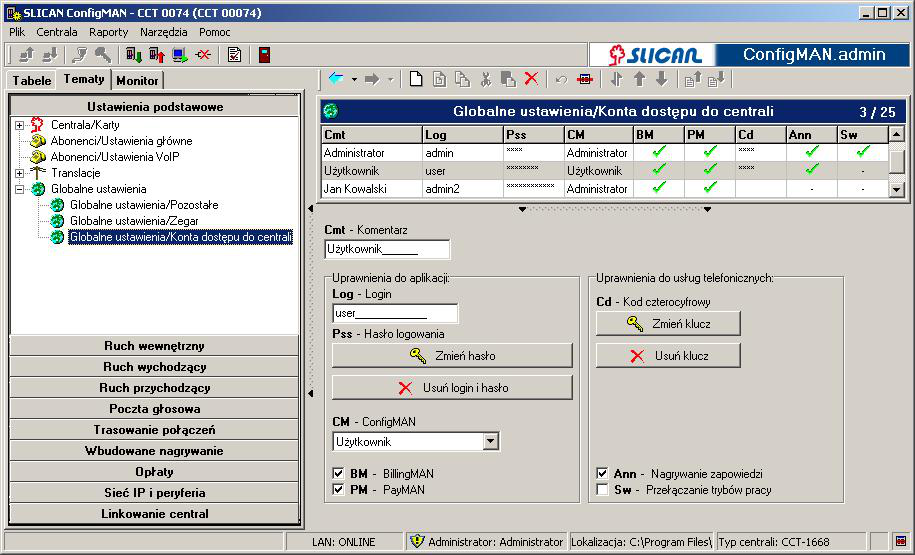The image size is (915, 555).
Task: Select Abonenci/Ustawienia VoIP tree item
Action: pyautogui.click(x=115, y=157)
